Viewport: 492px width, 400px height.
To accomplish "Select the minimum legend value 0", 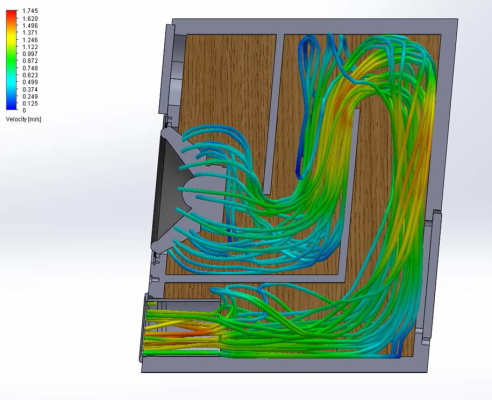I will [24, 110].
